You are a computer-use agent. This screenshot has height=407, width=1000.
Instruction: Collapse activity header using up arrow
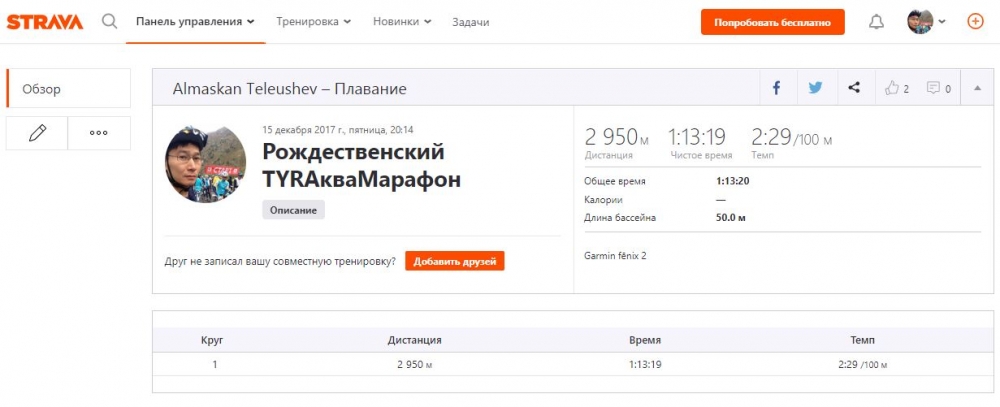[x=976, y=88]
